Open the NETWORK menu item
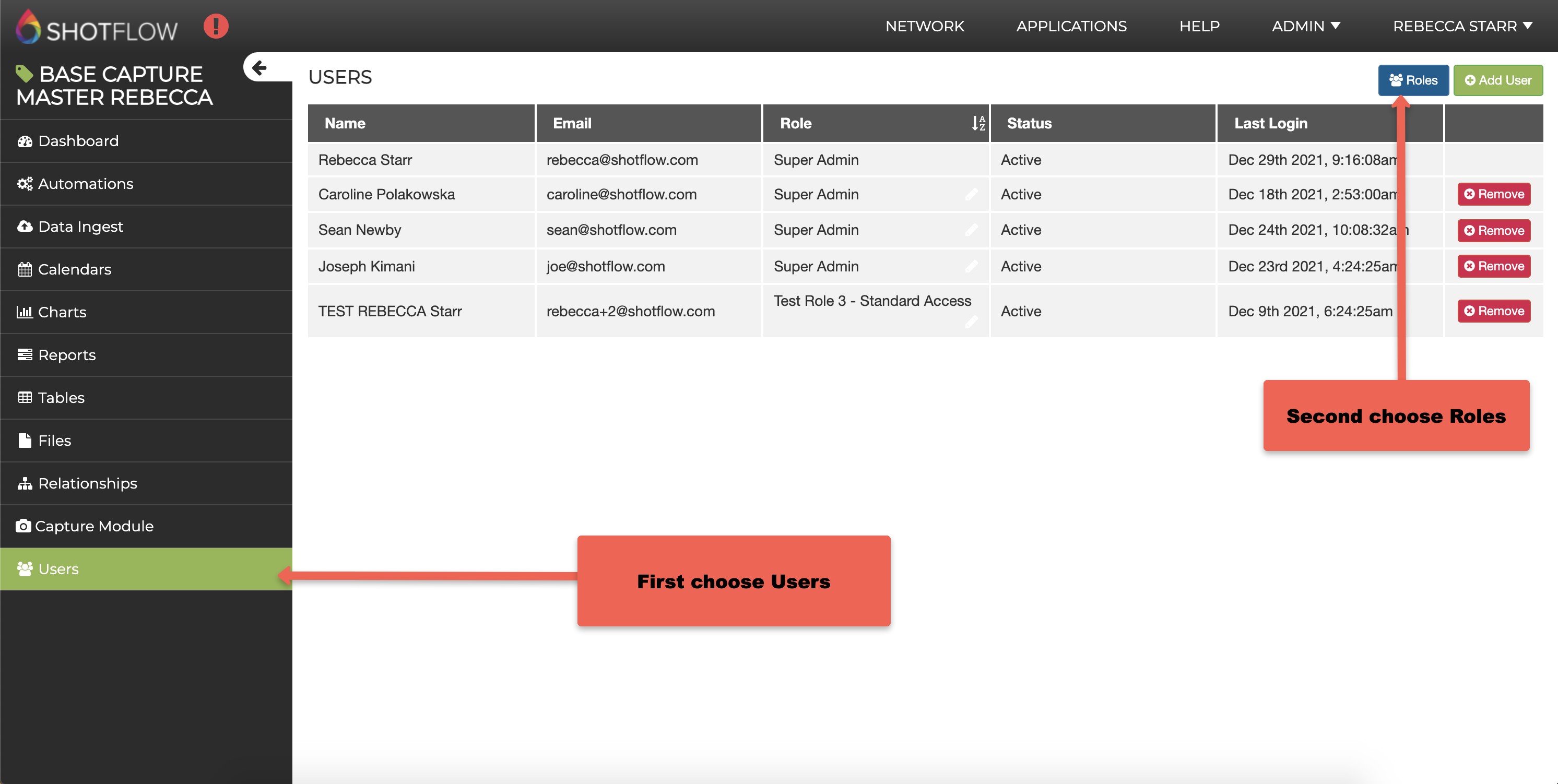This screenshot has width=1558, height=784. (x=924, y=27)
